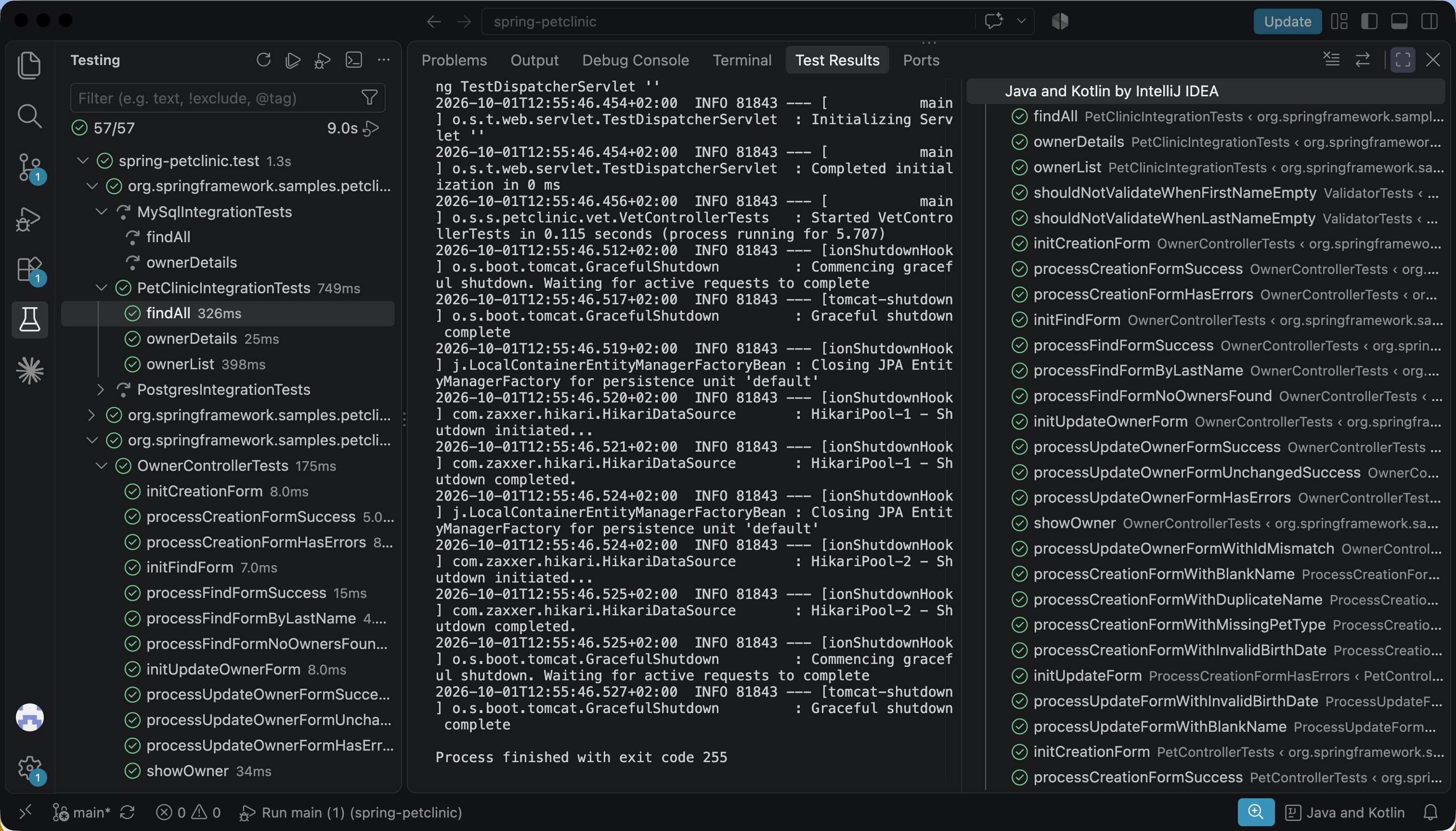Click the notifications bell in status bar
This screenshot has height=831, width=1456.
[x=1430, y=812]
